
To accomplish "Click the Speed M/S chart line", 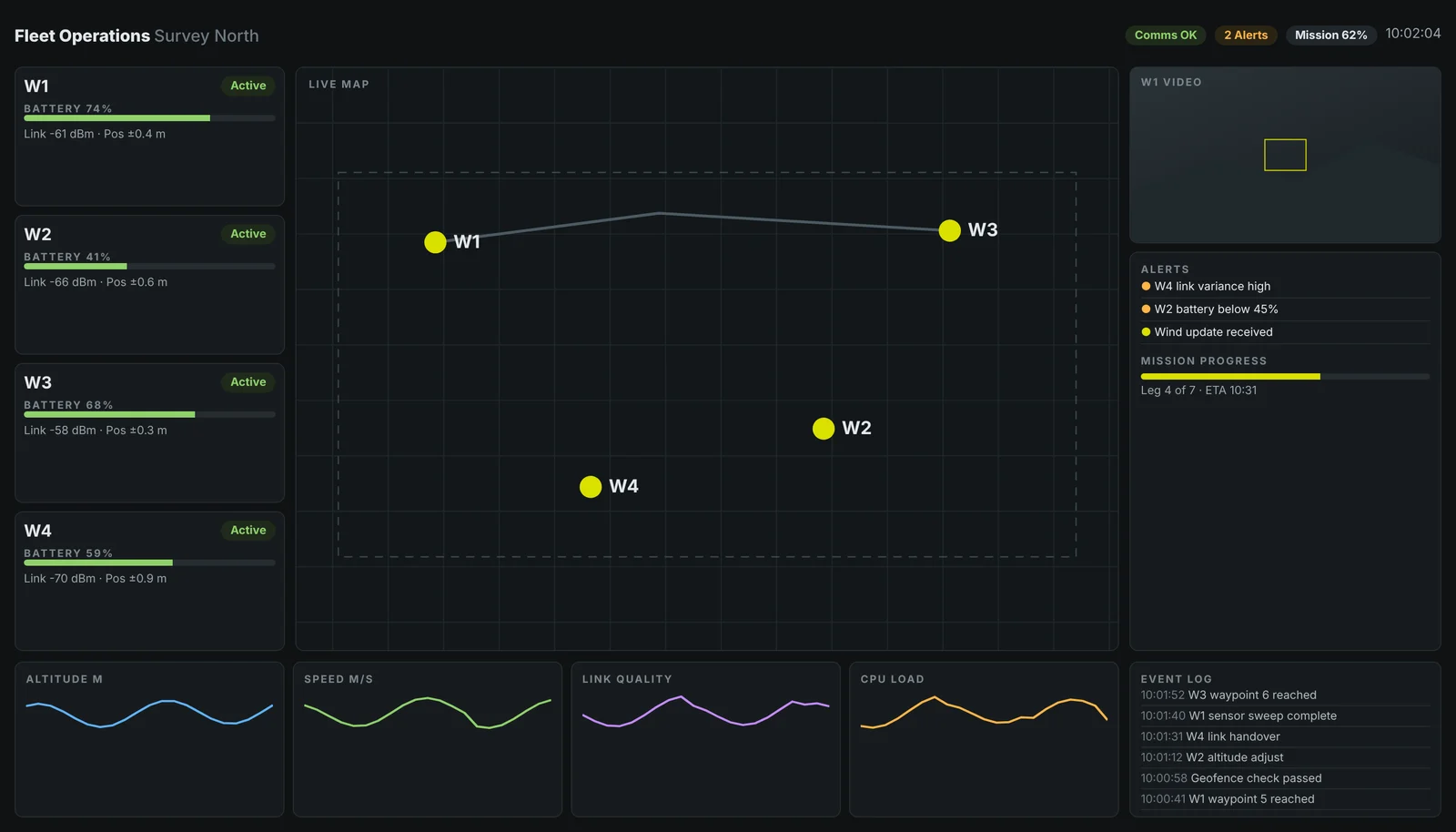I will (x=428, y=713).
